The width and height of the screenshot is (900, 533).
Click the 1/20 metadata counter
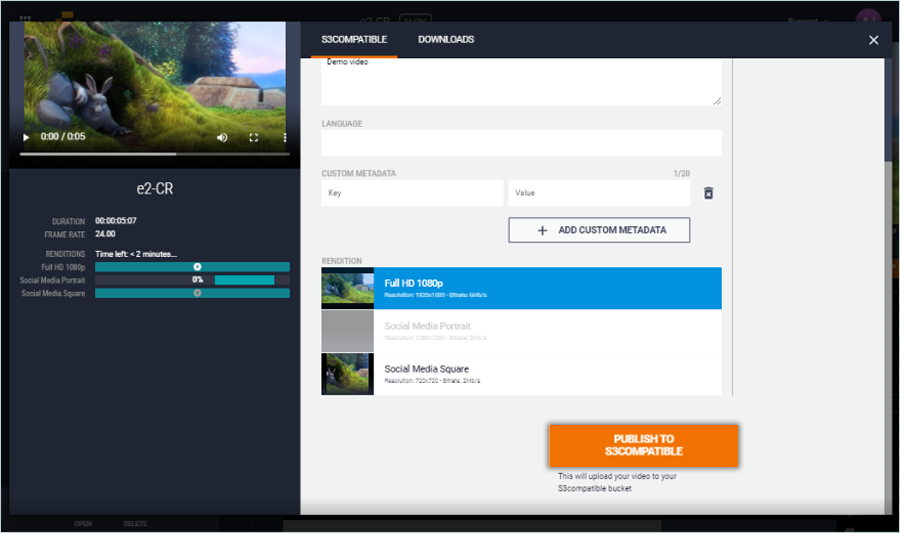[x=681, y=173]
